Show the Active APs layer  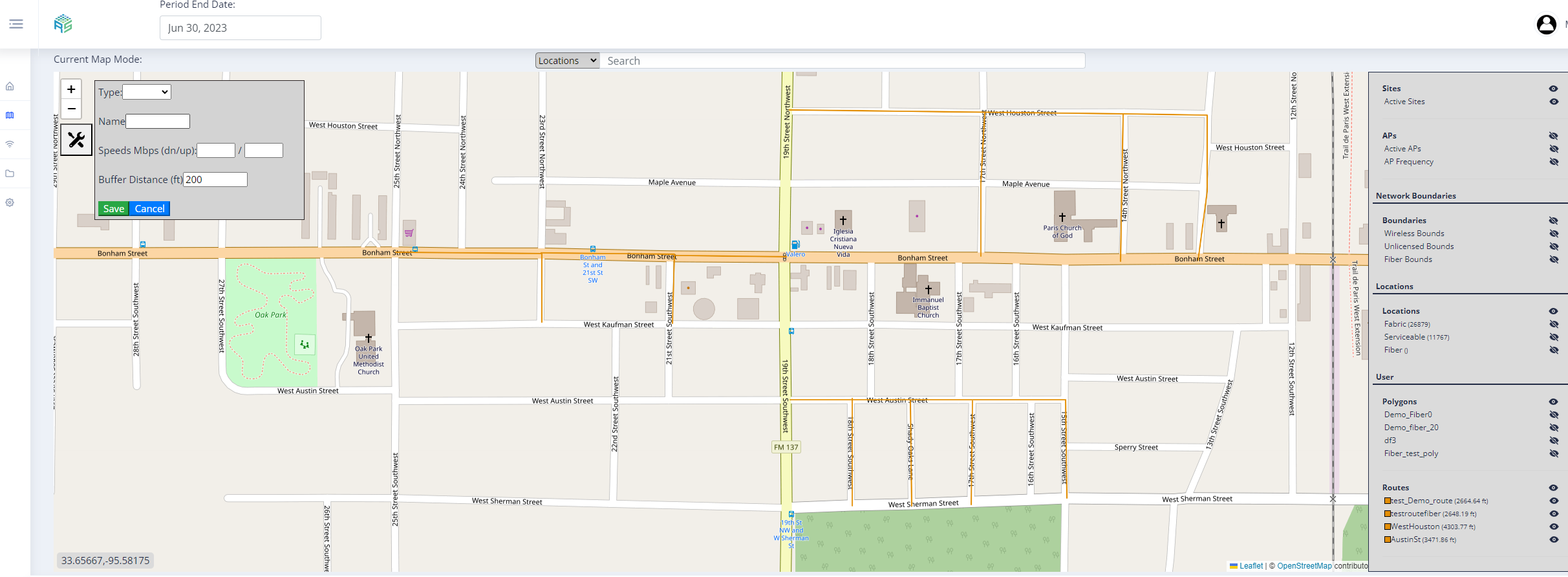coord(1553,149)
